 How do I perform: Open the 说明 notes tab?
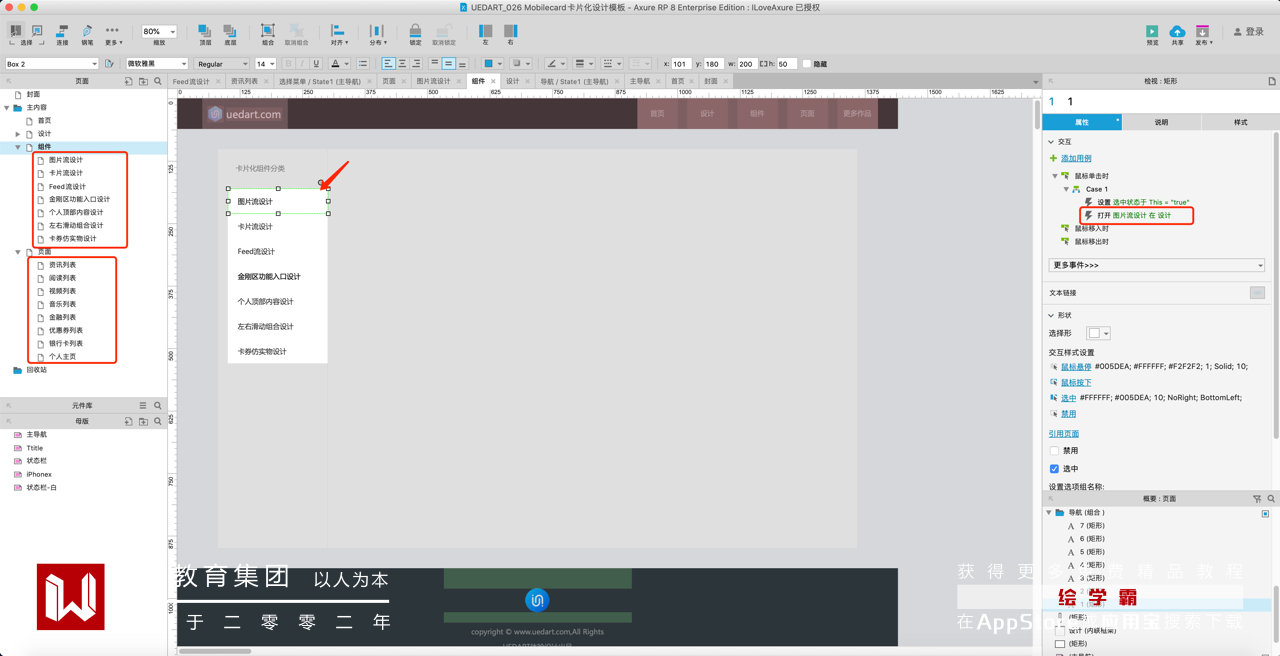click(1161, 122)
